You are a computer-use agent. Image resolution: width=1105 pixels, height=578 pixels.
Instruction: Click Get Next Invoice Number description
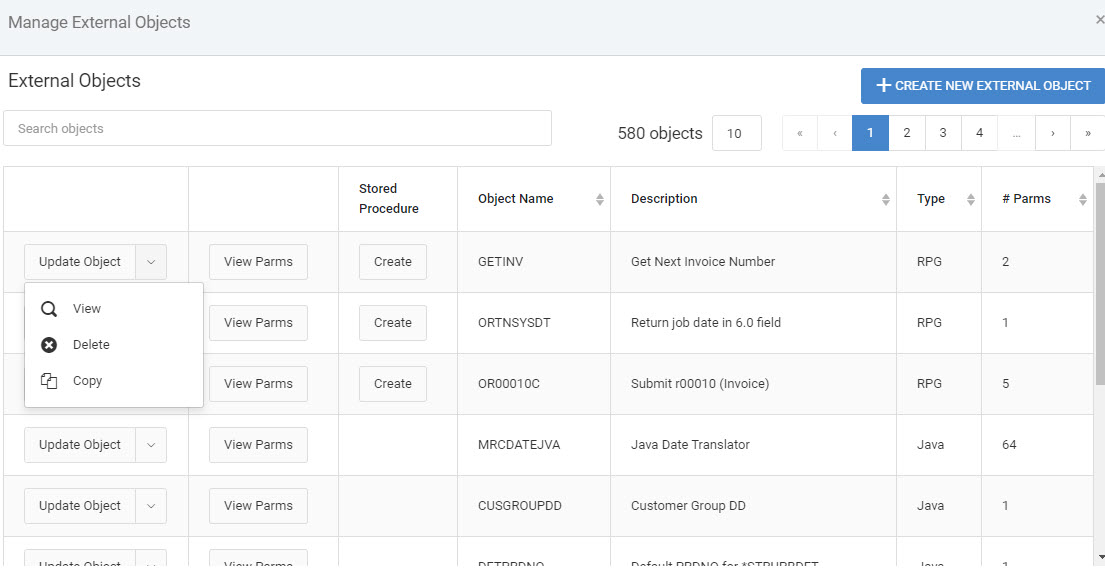point(703,262)
